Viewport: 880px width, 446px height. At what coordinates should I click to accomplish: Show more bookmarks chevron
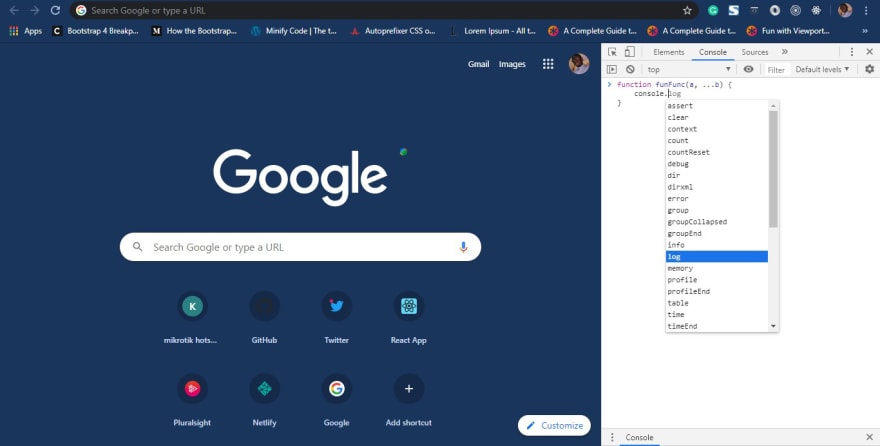pyautogui.click(x=865, y=31)
